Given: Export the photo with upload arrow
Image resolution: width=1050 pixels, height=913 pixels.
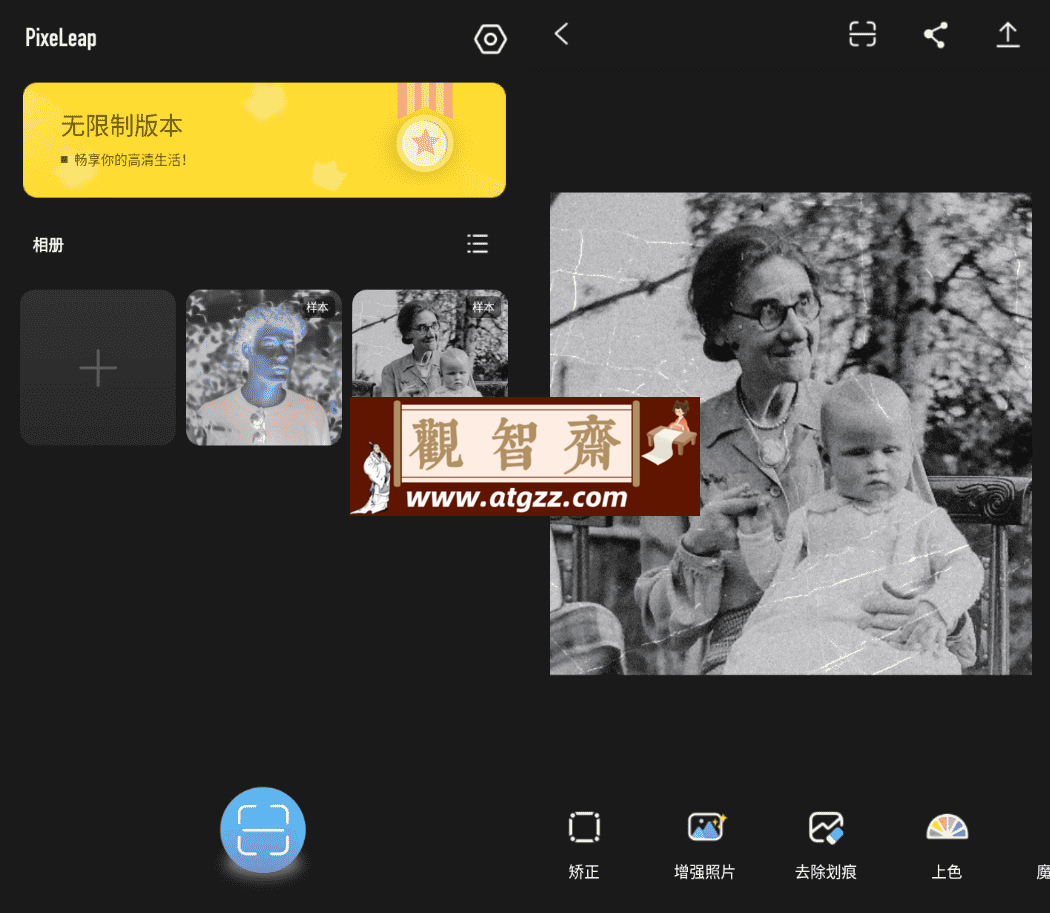Looking at the screenshot, I should tap(1007, 35).
